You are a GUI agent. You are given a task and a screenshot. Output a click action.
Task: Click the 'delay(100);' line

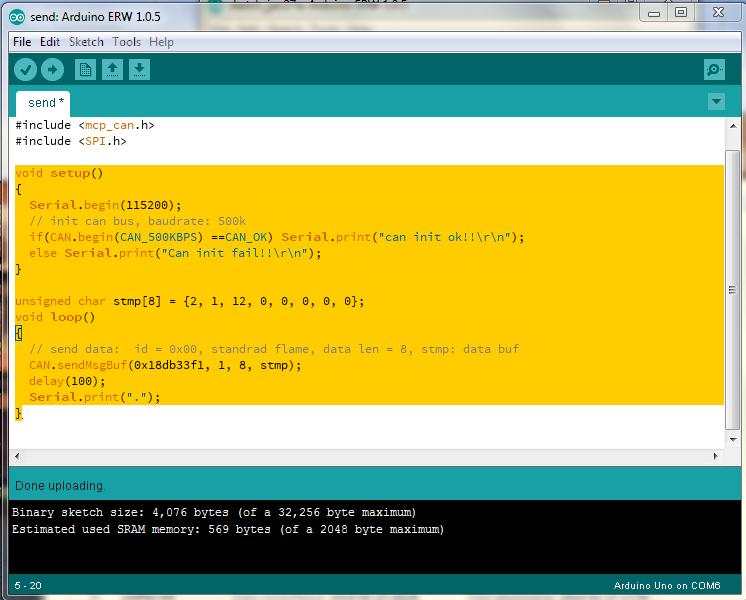coord(67,381)
